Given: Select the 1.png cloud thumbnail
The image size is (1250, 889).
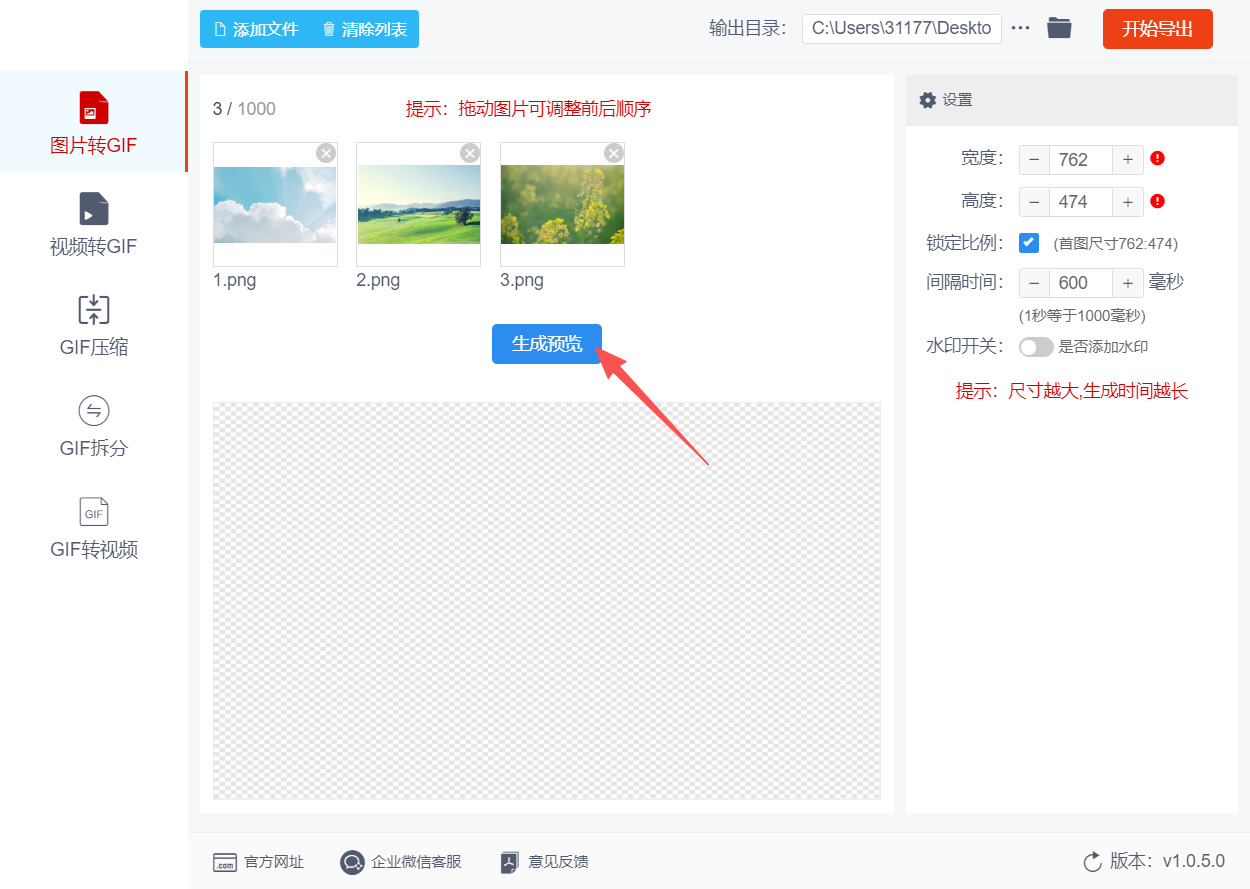Looking at the screenshot, I should click(275, 204).
